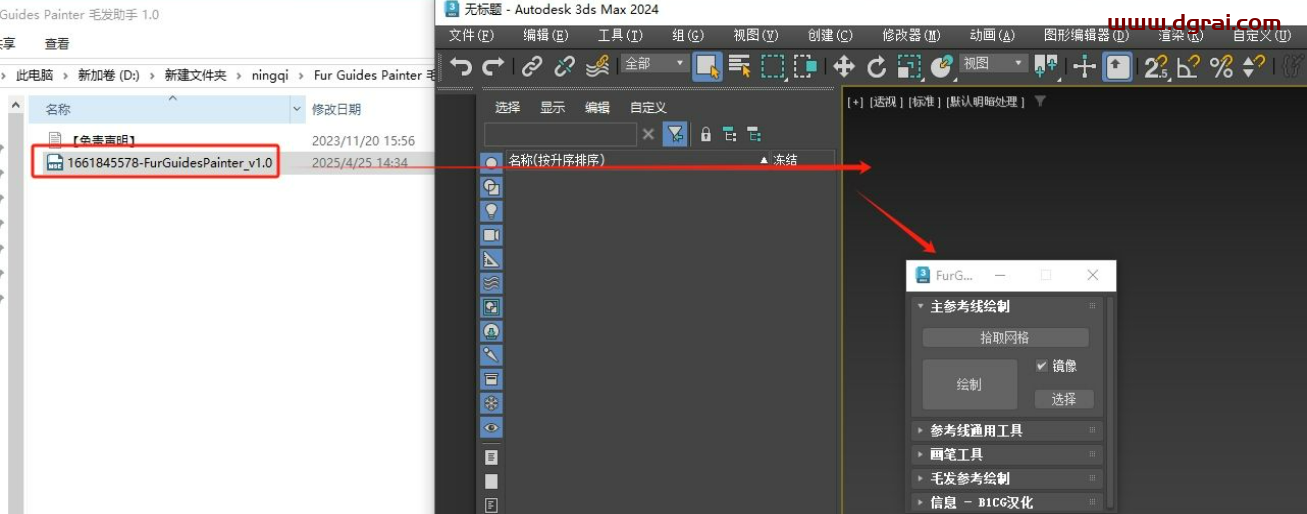Toggle display lights bulb filter
1307x514 pixels.
[x=491, y=211]
